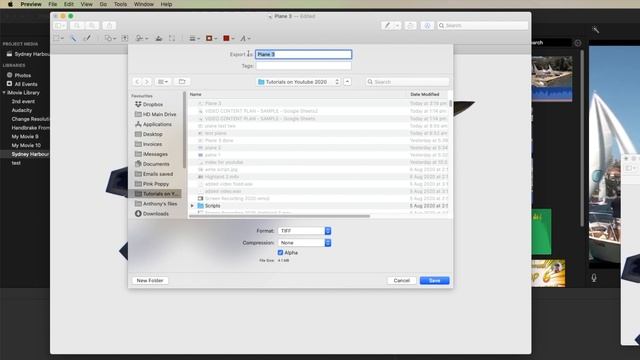Click the Cancel button
This screenshot has height=360, width=640.
coord(402,280)
